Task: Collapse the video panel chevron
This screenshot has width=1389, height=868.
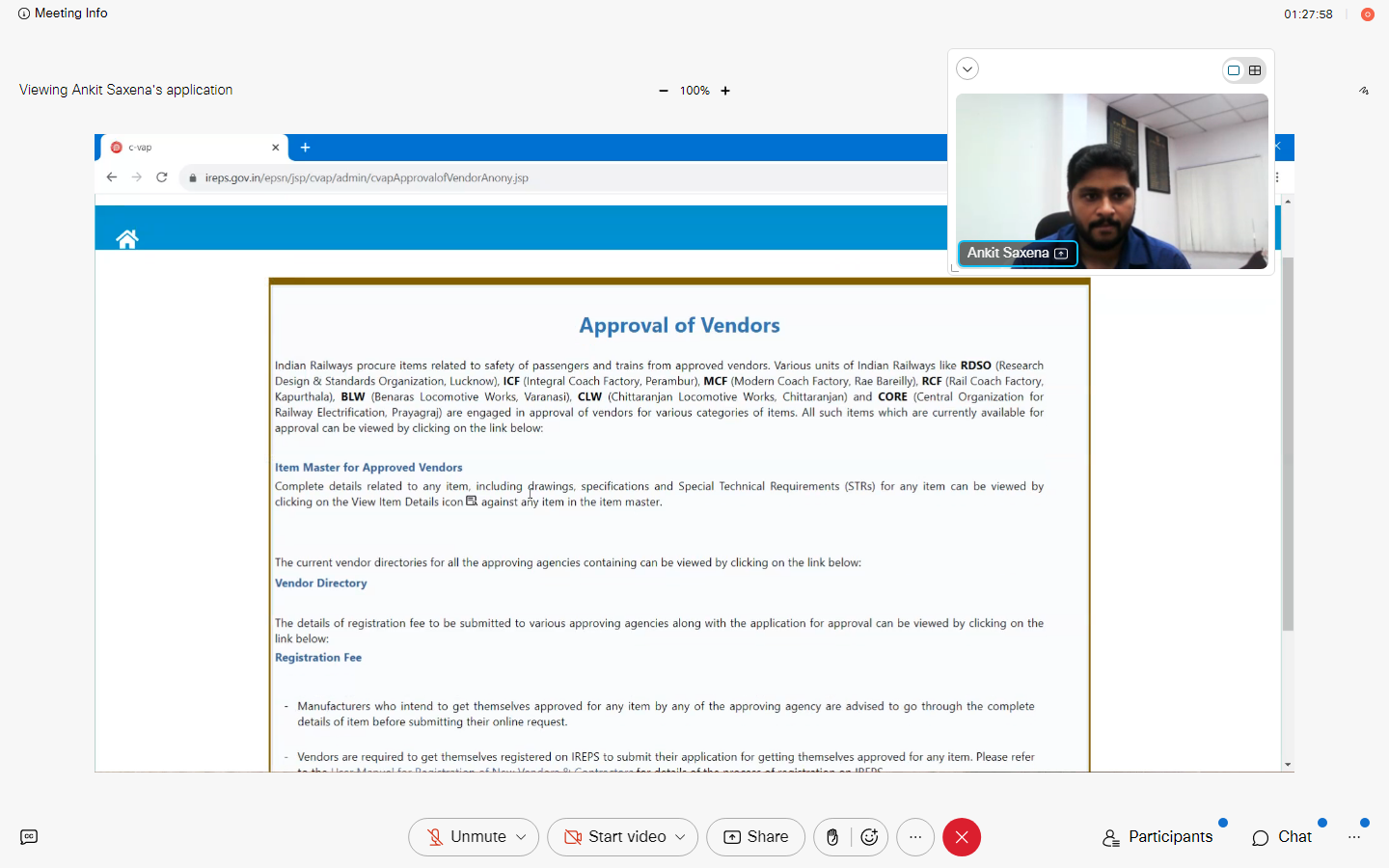Action: coord(967,68)
